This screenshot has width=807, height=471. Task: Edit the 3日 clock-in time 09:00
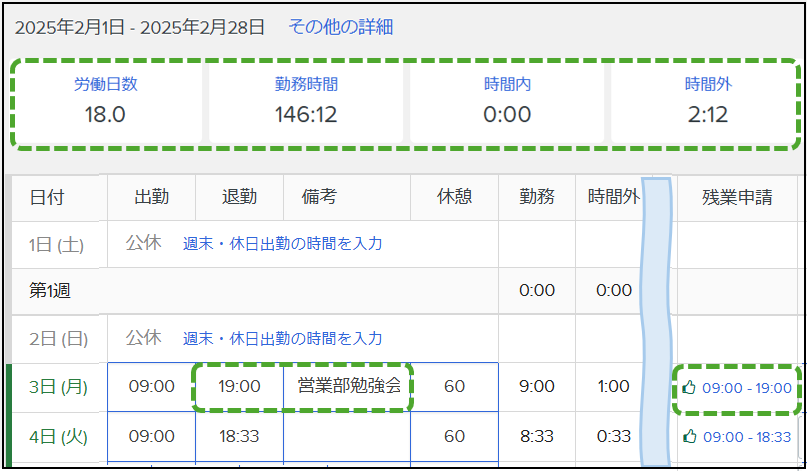tap(151, 387)
